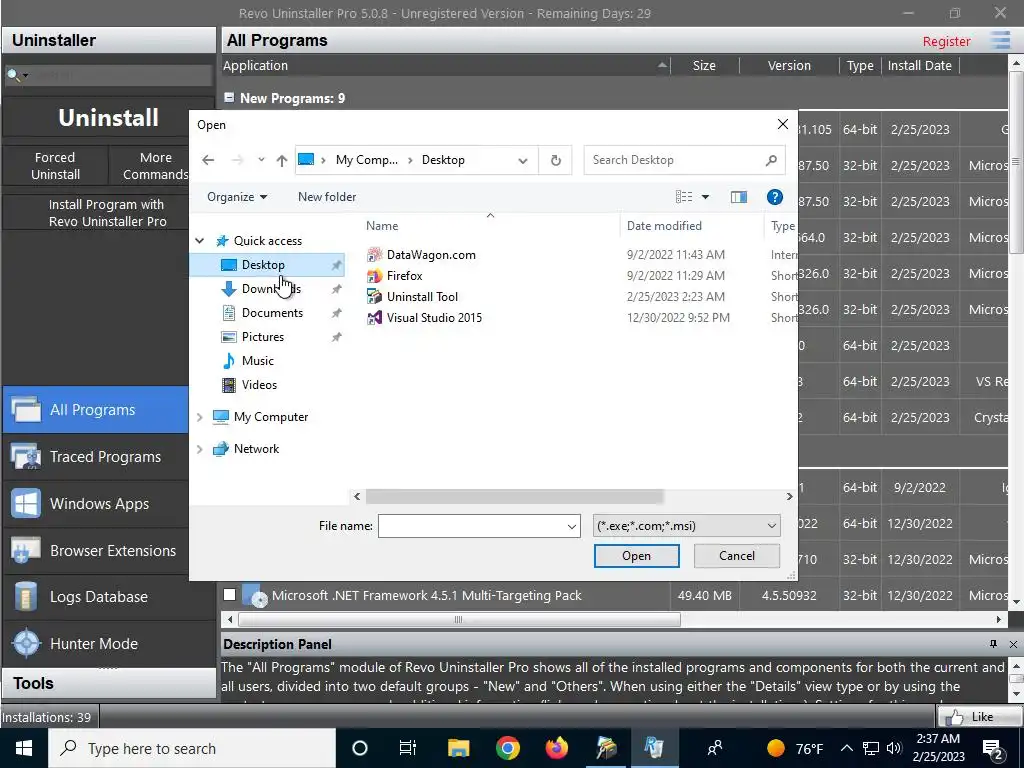This screenshot has height=768, width=1024.
Task: Select Downloads in Quick access
Action: coord(271,289)
